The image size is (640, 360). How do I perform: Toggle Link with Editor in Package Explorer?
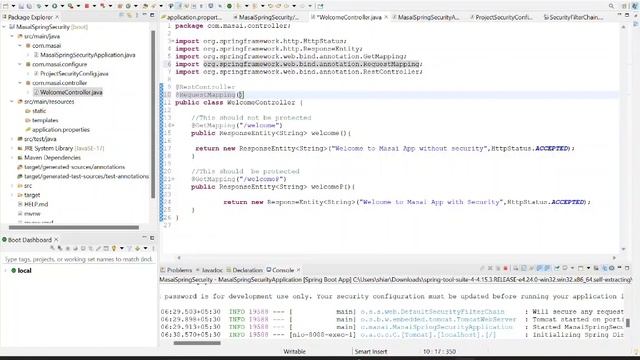(x=129, y=16)
